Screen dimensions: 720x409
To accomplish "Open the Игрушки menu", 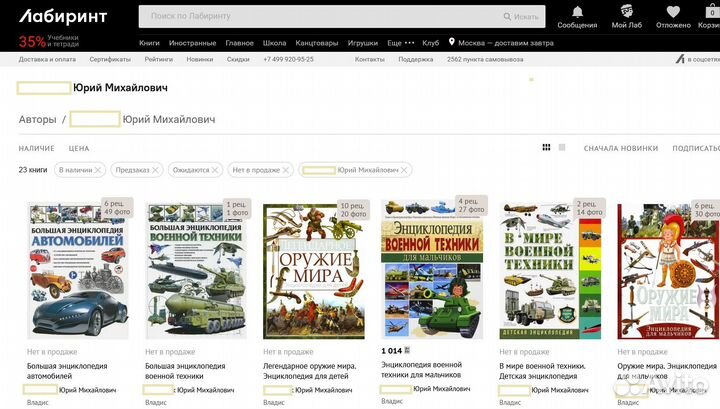I will pos(363,43).
